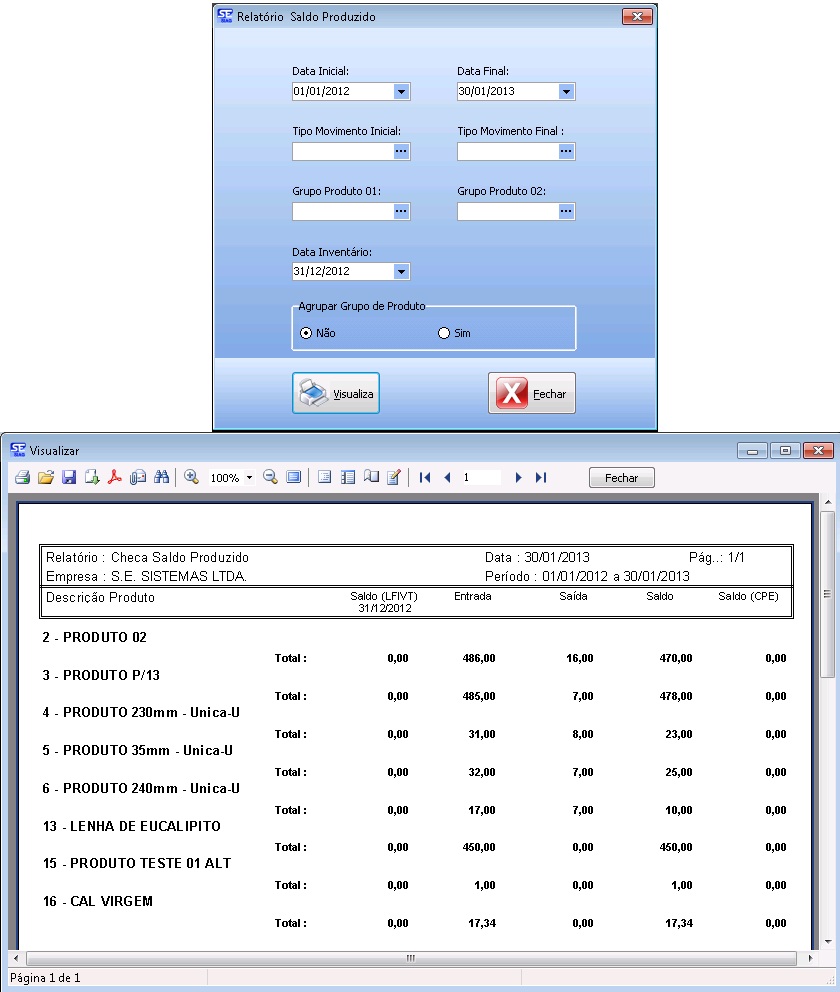Click the binoculars find icon

[x=161, y=478]
